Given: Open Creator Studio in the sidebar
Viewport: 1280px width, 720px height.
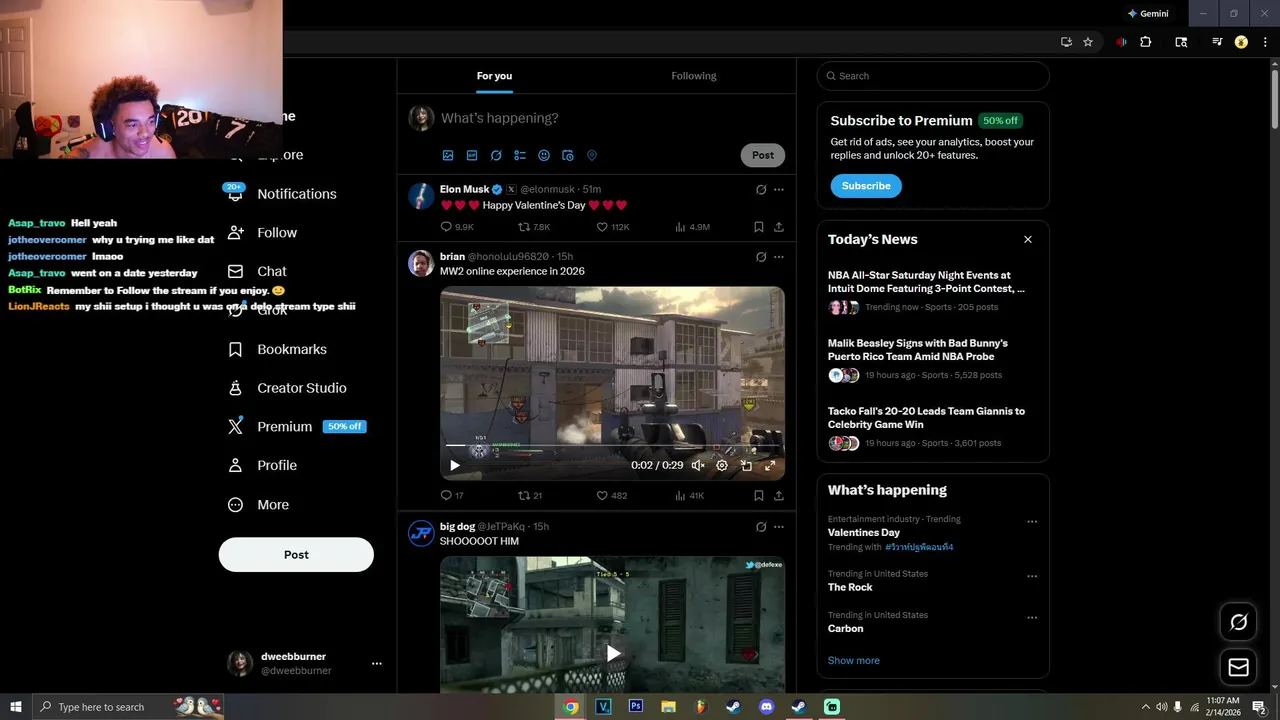Looking at the screenshot, I should (287, 388).
